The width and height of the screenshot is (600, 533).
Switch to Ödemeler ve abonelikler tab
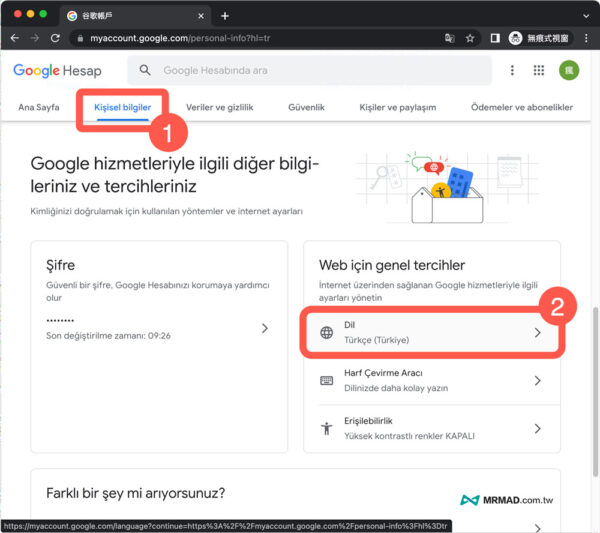[x=522, y=108]
